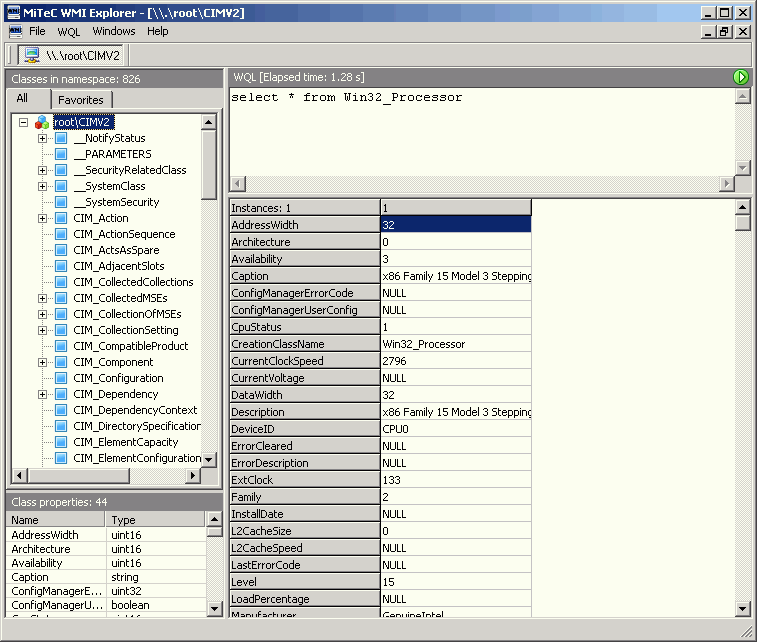Viewport: 757px width, 642px height.
Task: Click the Instances: 1 header cell
Action: point(305,208)
